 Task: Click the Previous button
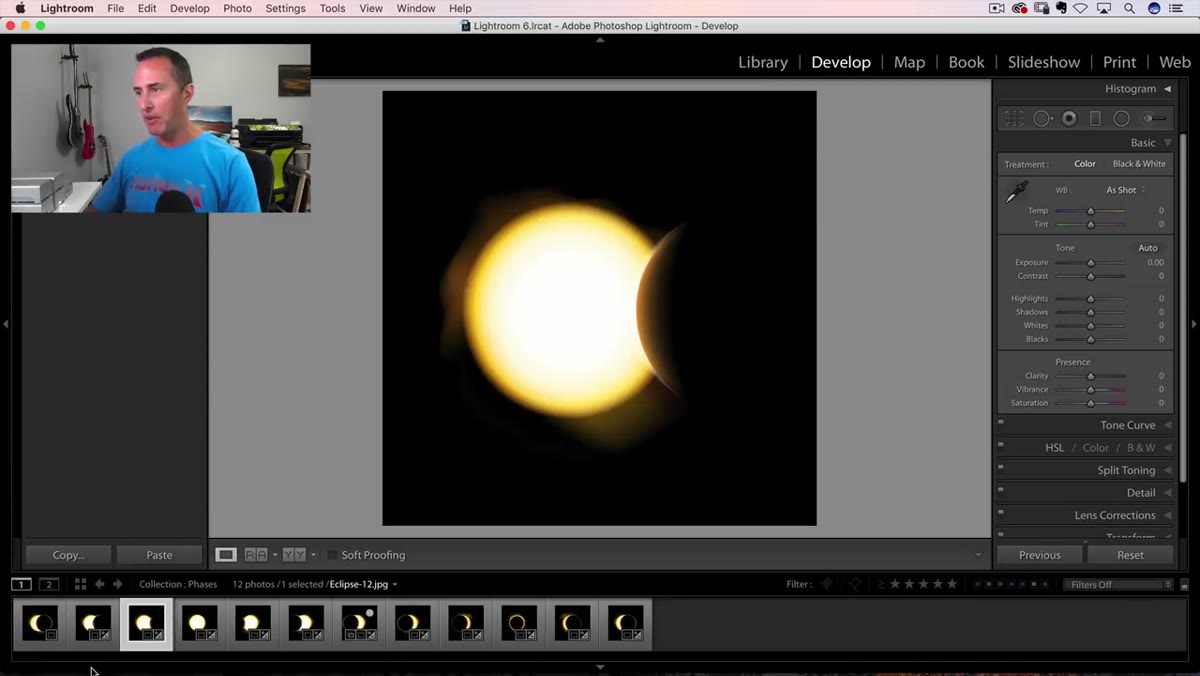tap(1040, 555)
